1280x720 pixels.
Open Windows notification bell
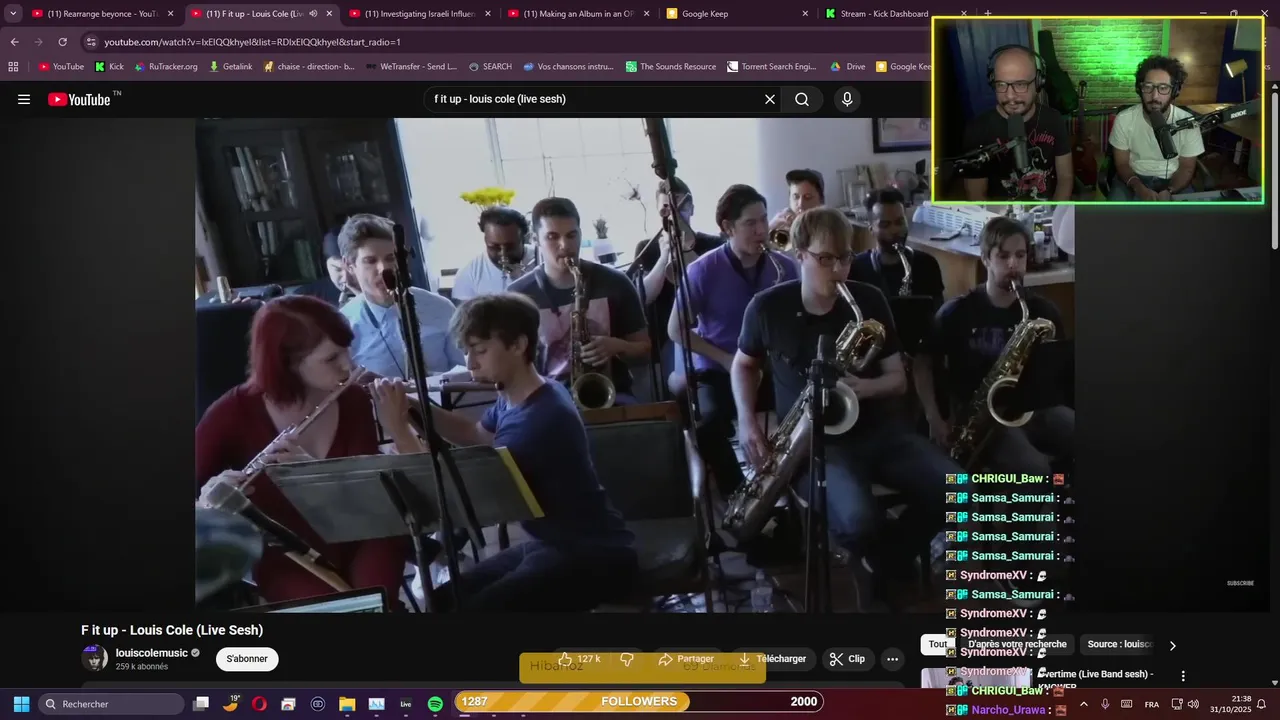click(x=1262, y=704)
